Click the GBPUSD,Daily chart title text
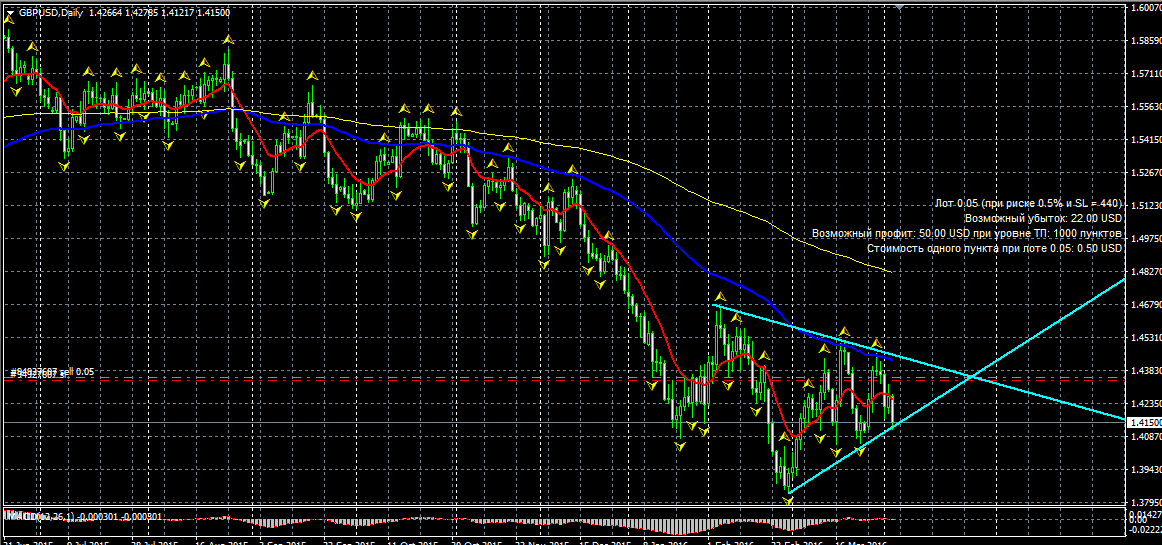Image resolution: width=1162 pixels, height=545 pixels. (x=51, y=13)
